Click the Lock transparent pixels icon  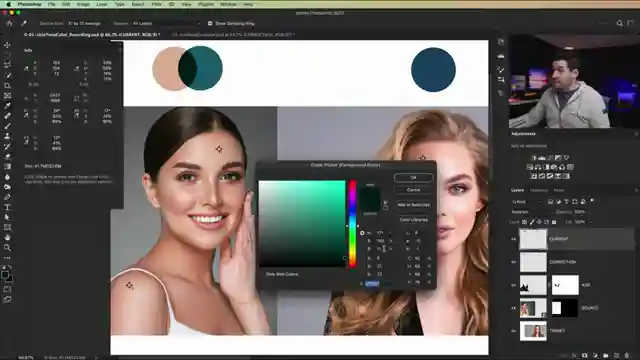click(524, 222)
